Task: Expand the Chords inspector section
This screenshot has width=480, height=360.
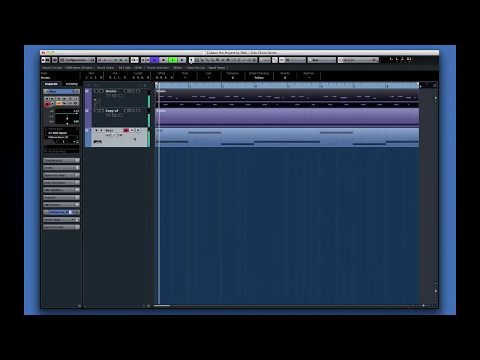Action: tap(61, 168)
